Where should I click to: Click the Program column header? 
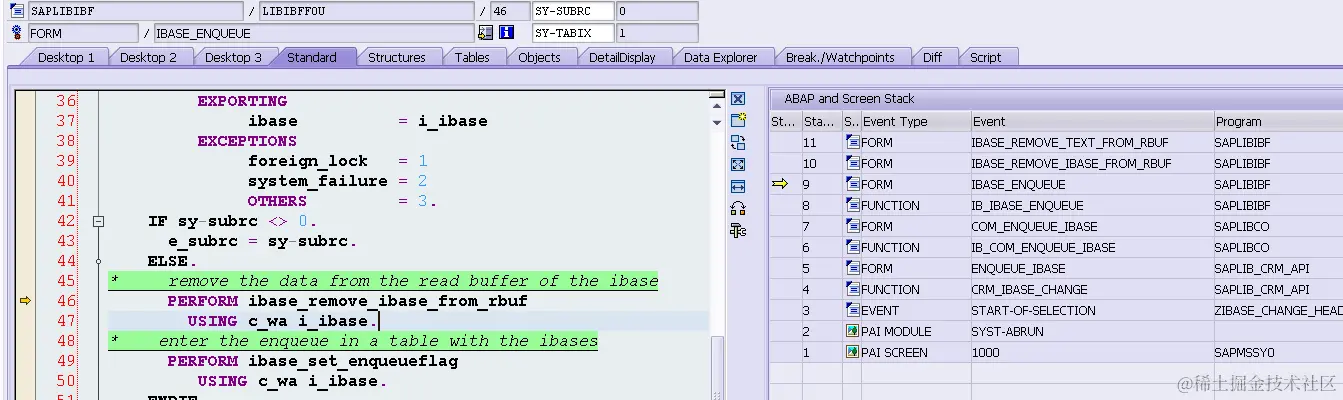pos(1278,121)
